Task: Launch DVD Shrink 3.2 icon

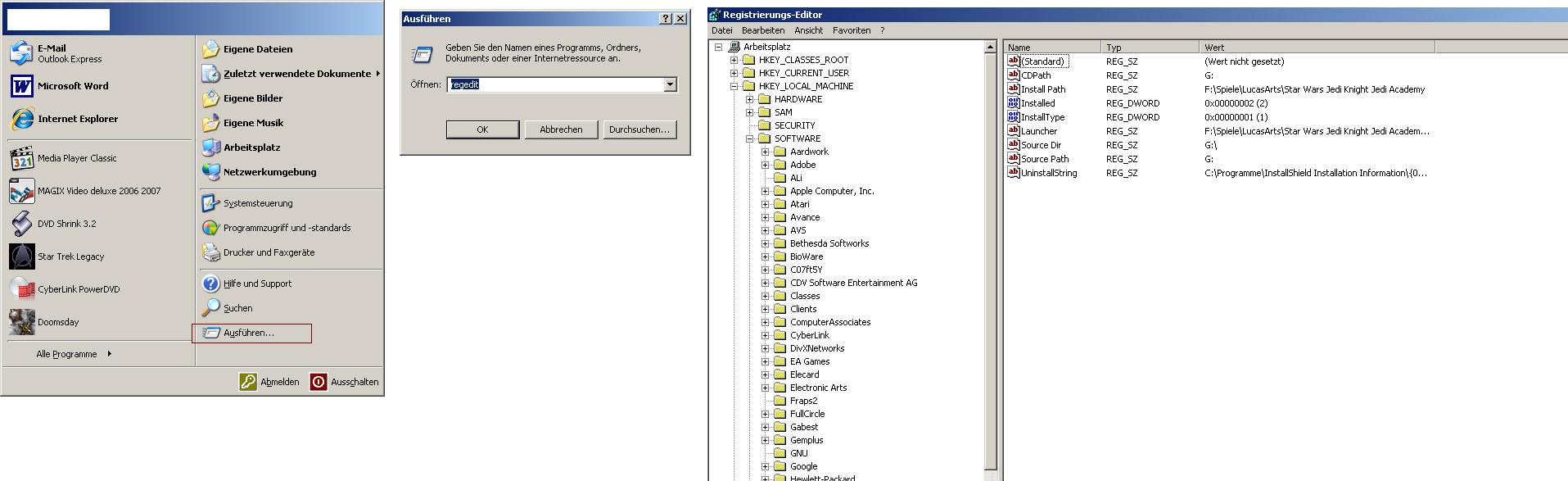Action: click(22, 224)
